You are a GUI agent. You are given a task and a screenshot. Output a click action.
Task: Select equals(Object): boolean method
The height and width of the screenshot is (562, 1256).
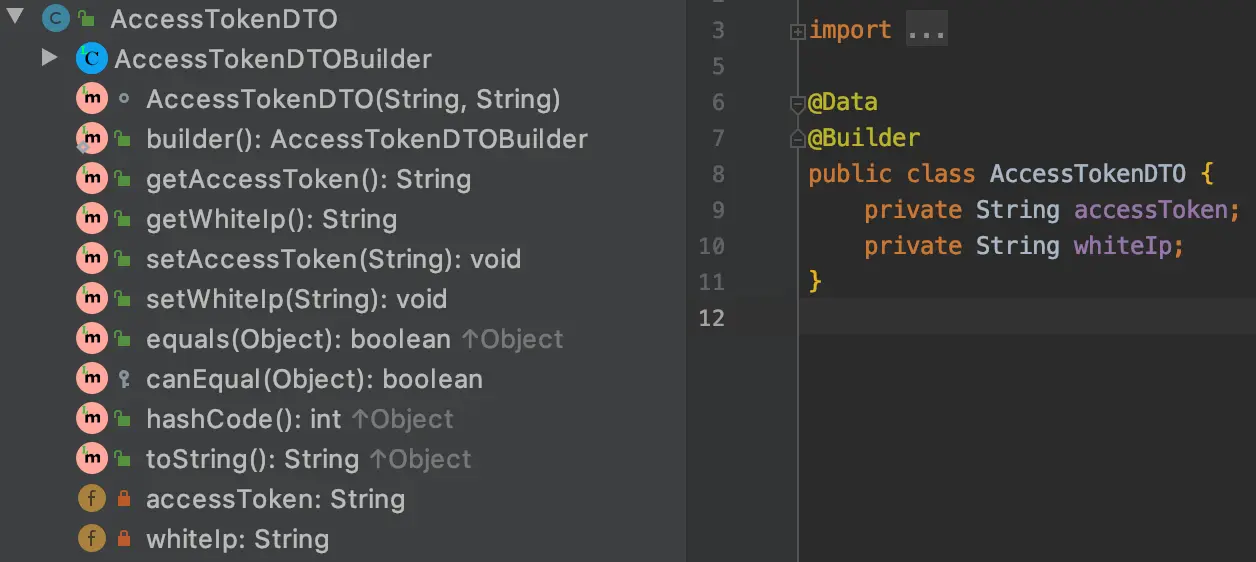point(298,339)
